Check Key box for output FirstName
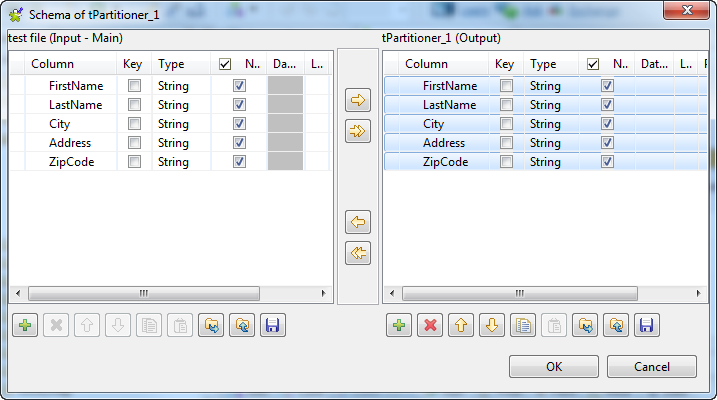 click(x=507, y=86)
